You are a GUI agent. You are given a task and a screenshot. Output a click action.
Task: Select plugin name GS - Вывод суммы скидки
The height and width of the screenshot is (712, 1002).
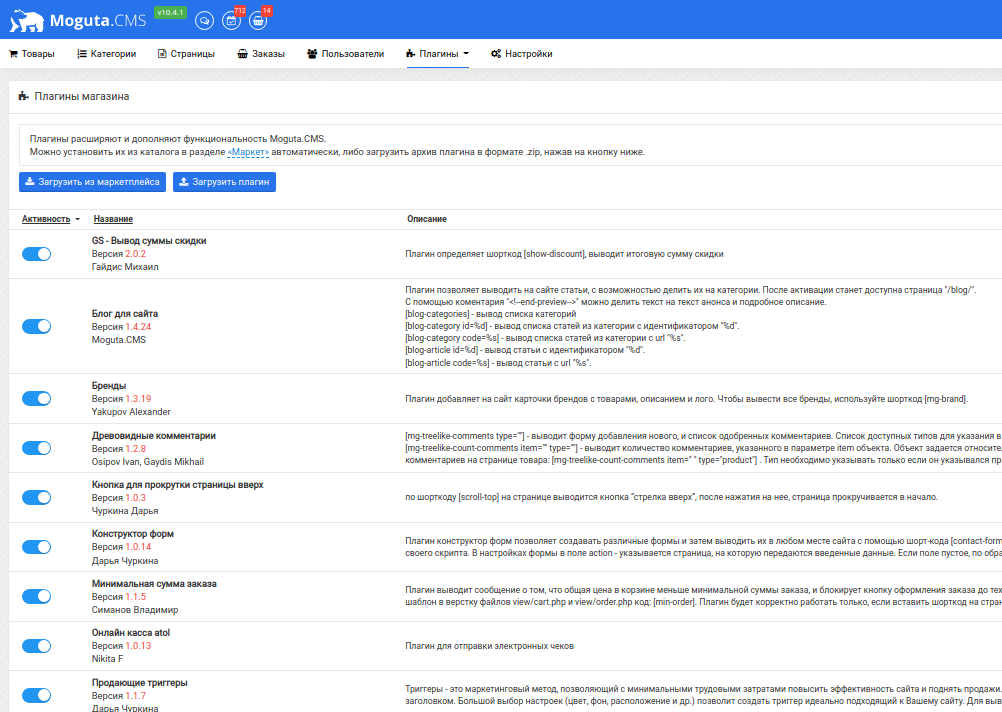[x=149, y=241]
